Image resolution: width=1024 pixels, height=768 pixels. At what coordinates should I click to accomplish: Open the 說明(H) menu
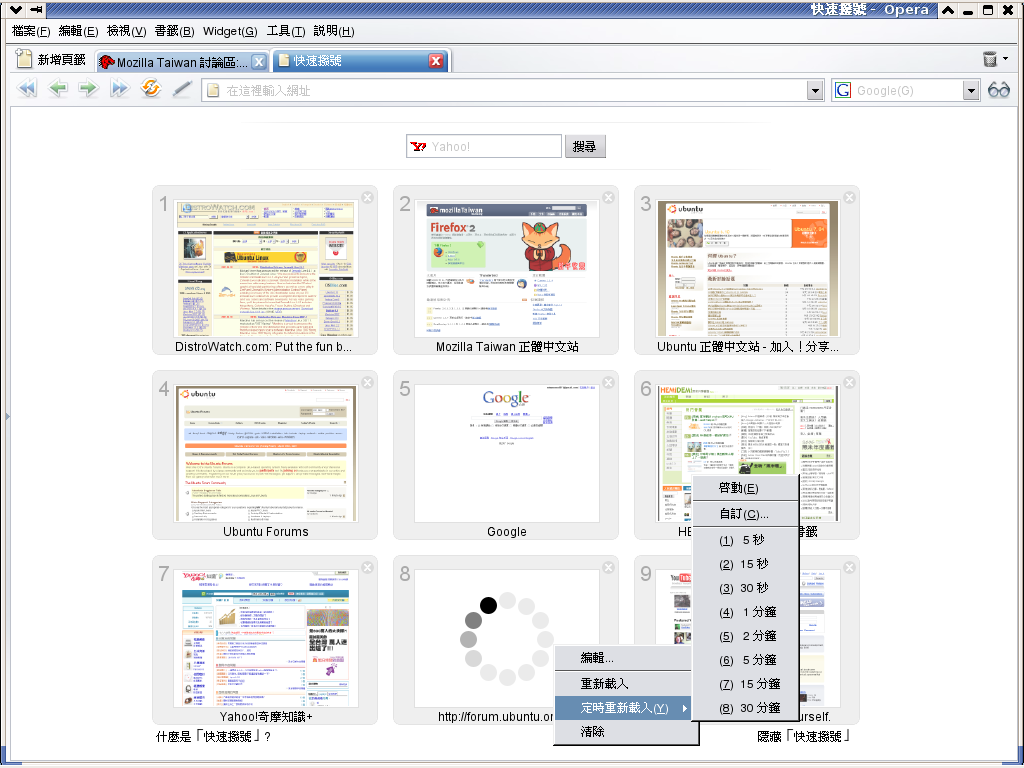(334, 31)
